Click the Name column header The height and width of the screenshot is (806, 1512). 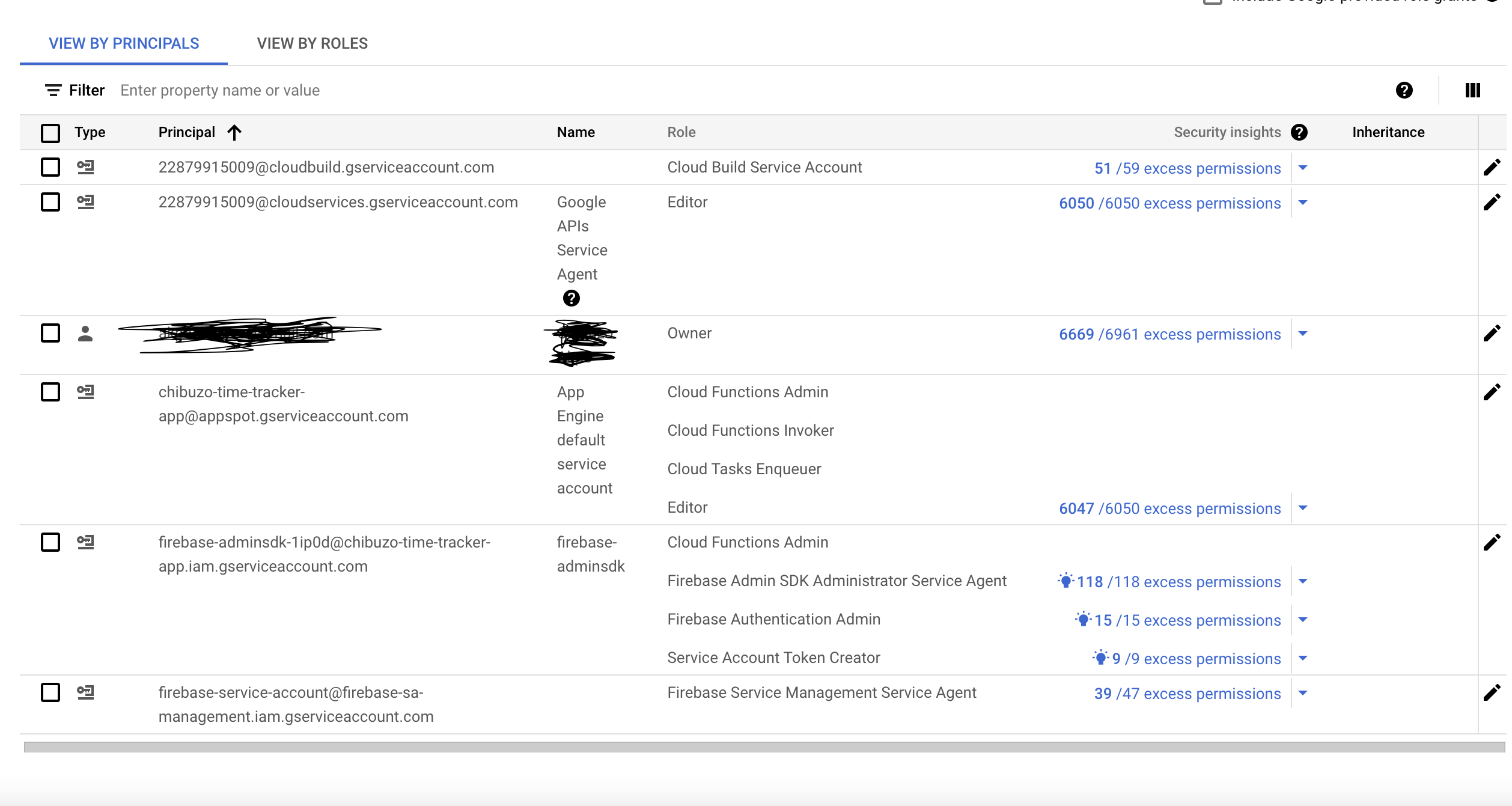(x=576, y=132)
